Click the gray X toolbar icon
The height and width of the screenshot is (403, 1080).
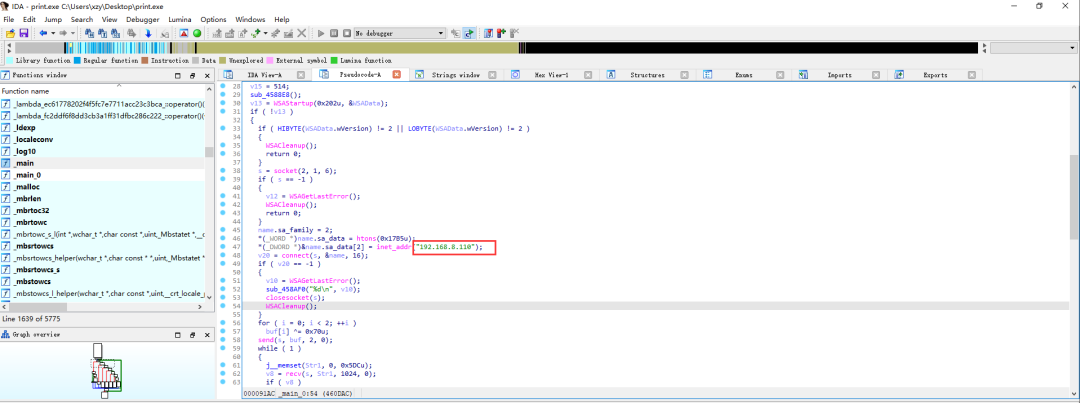(301, 33)
